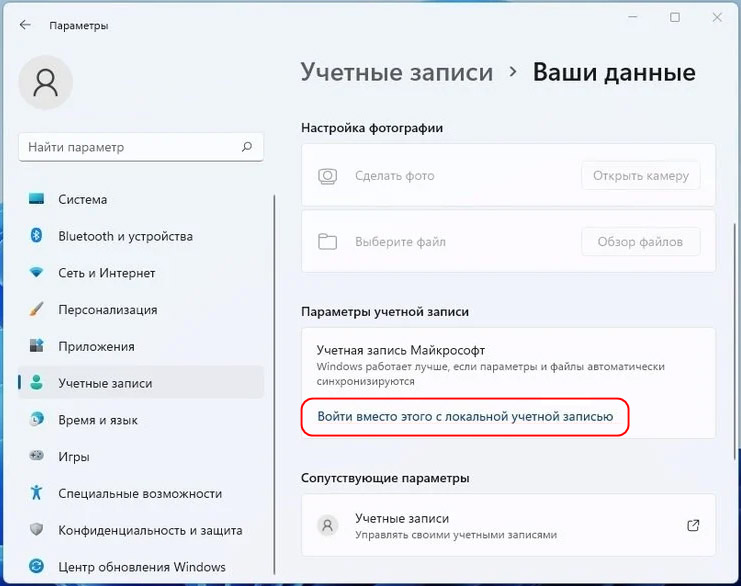Click the search magnifier icon
The width and height of the screenshot is (741, 586).
pos(247,147)
